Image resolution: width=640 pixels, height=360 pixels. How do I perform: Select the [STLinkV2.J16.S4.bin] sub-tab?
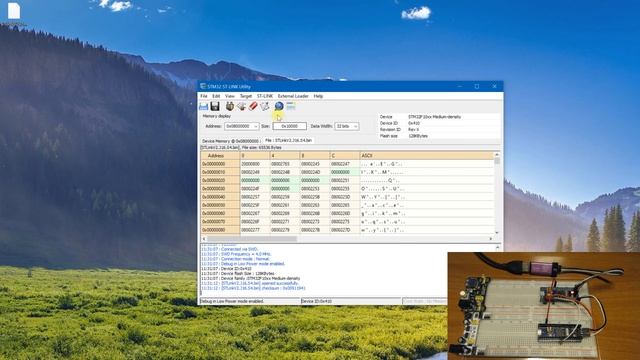click(220, 147)
